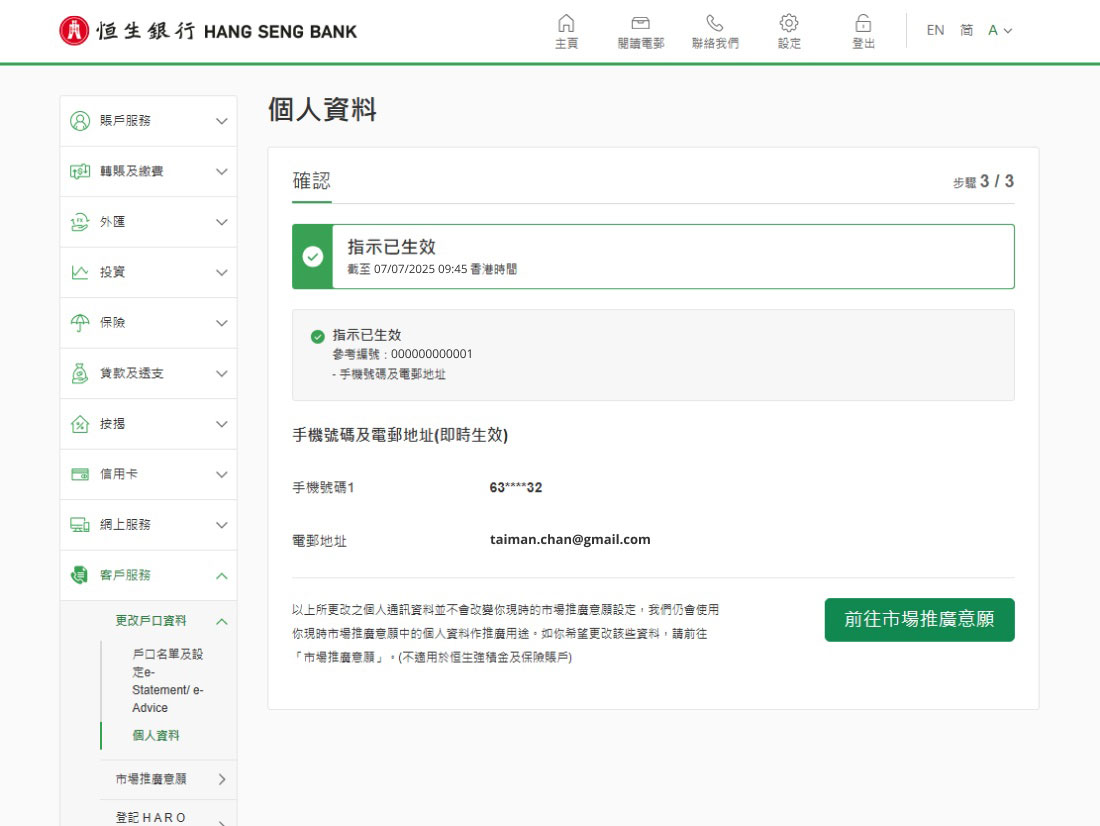Image resolution: width=1100 pixels, height=826 pixels.
Task: Expand the foreign exchange (外匯) menu chevron
Action: pyautogui.click(x=222, y=222)
